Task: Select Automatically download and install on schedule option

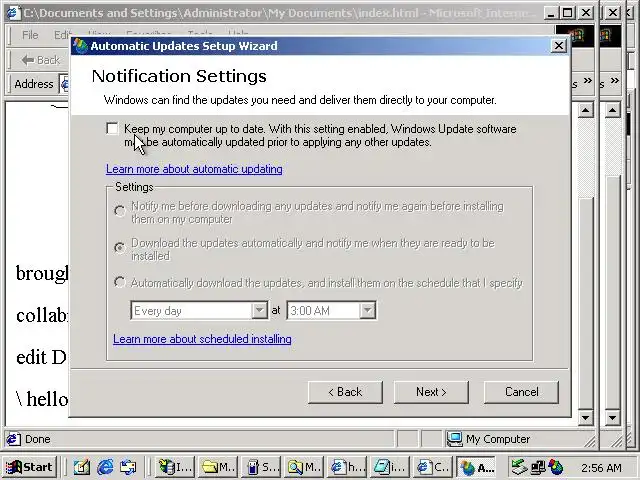Action: (120, 282)
